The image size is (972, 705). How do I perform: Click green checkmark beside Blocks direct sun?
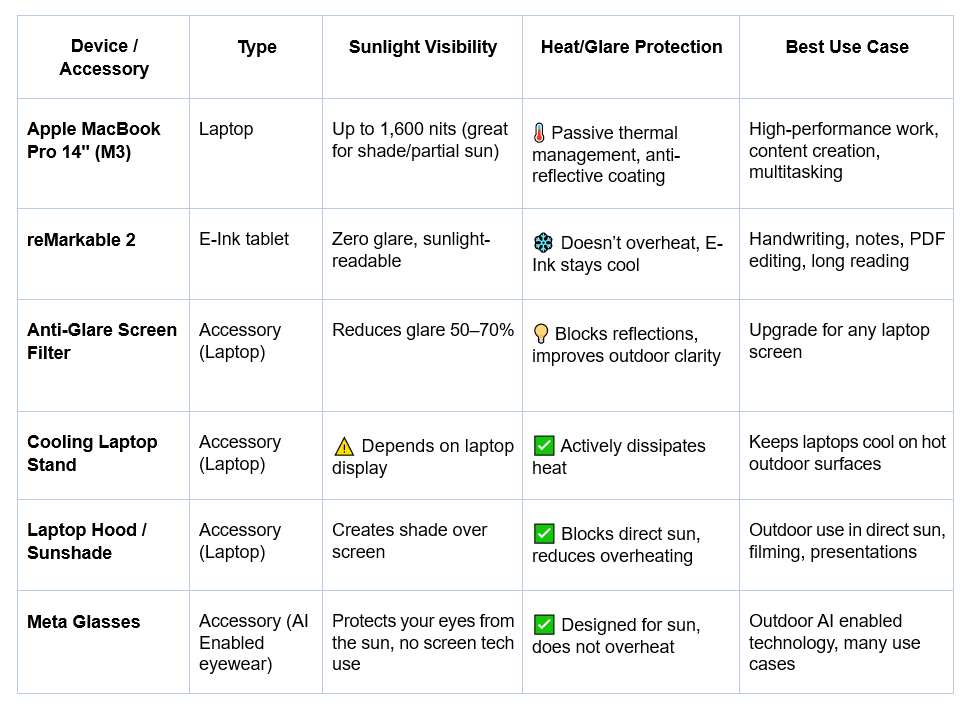(x=544, y=534)
